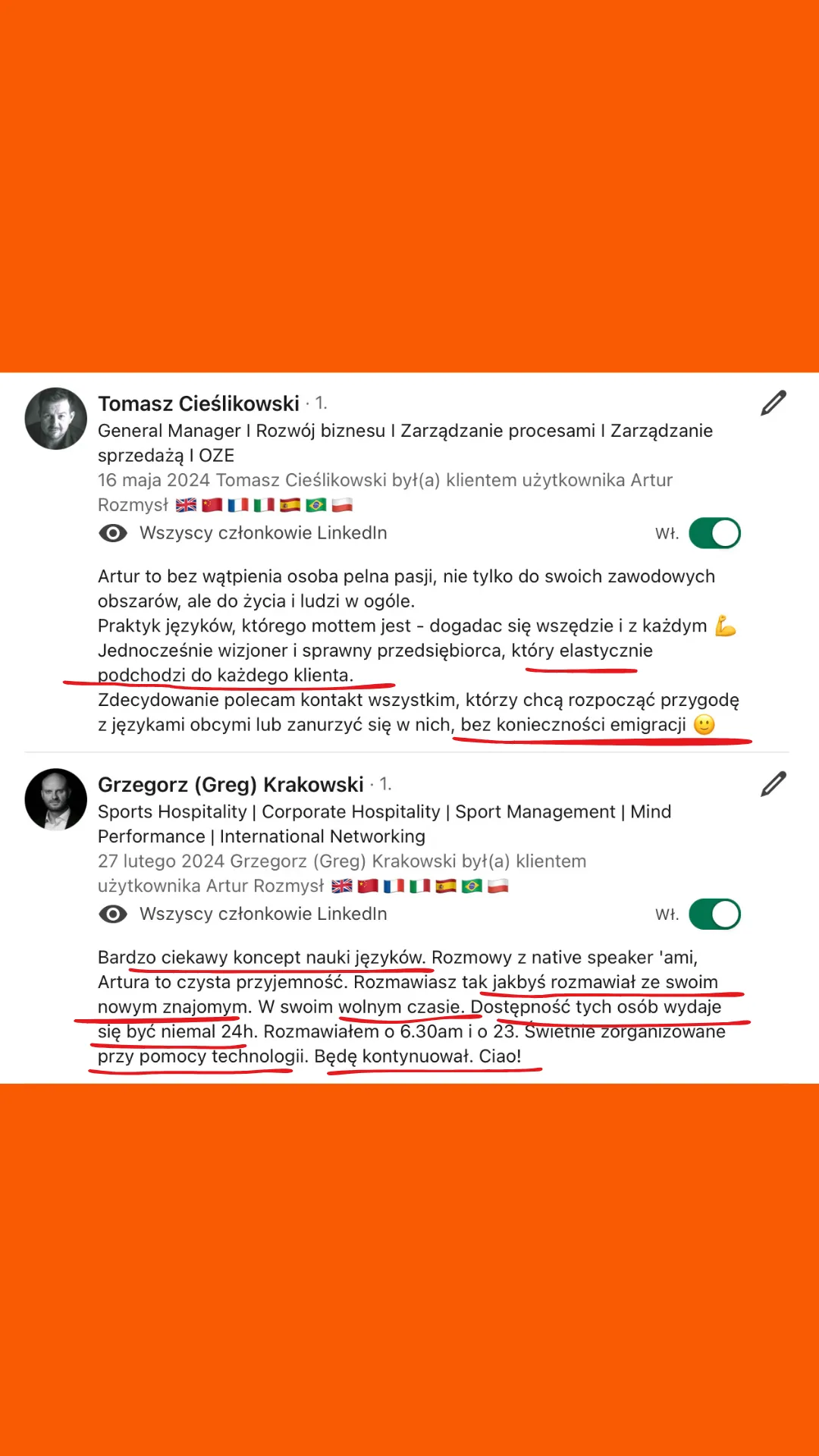Screen dimensions: 819x1456
Task: Open Tomasz Cieślikowski's profile photo
Action: tap(56, 419)
